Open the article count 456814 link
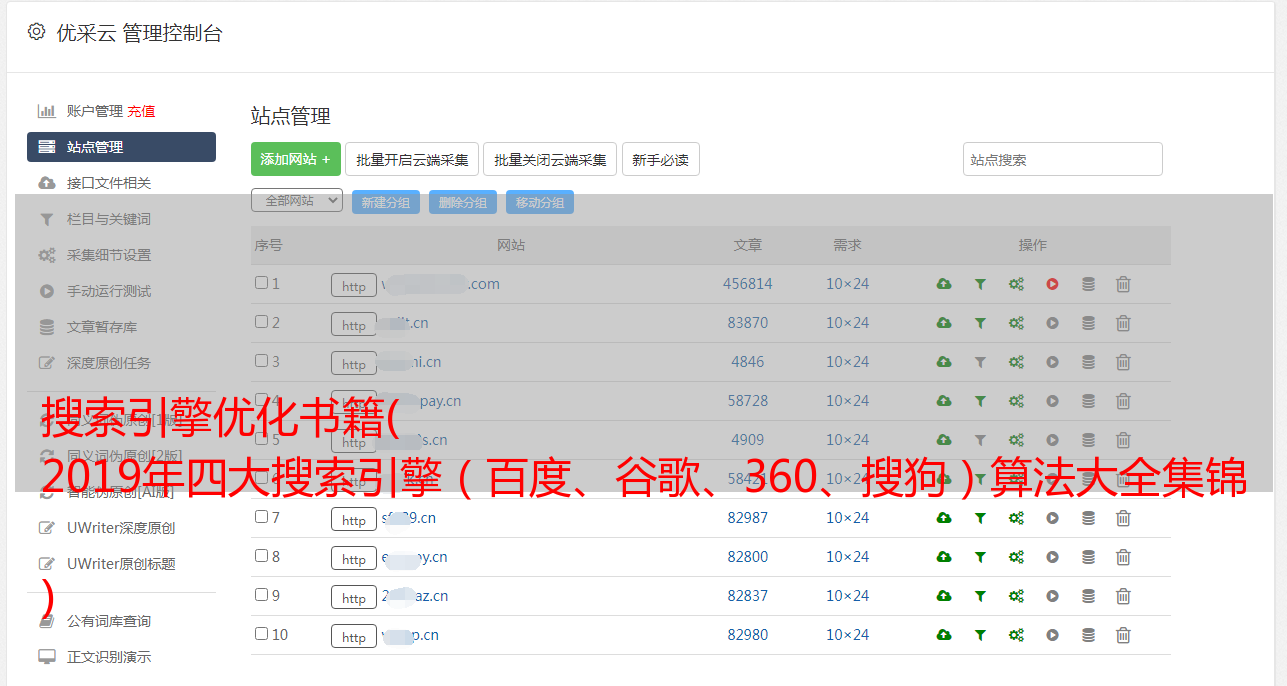1287x686 pixels. pos(748,284)
